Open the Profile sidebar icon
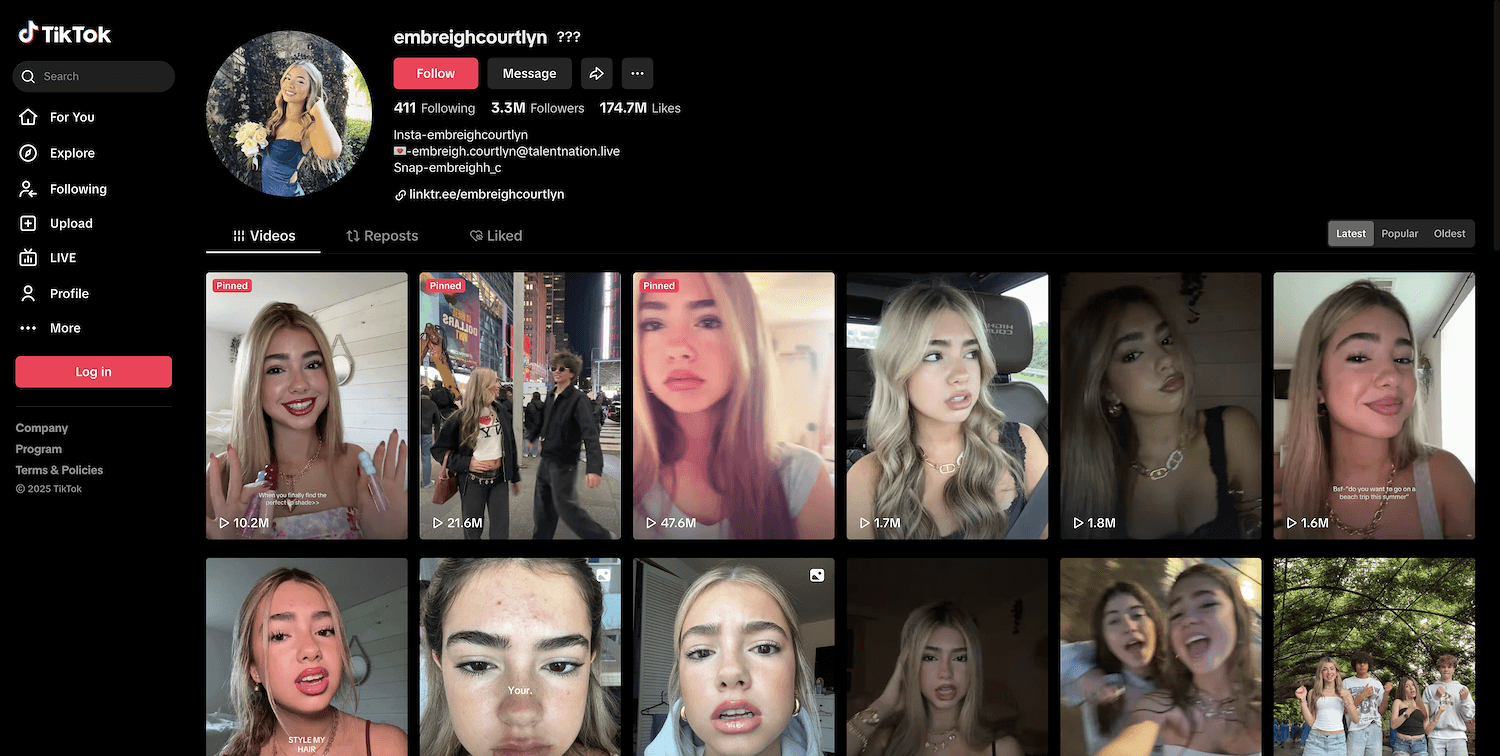This screenshot has height=756, width=1500. click(29, 294)
